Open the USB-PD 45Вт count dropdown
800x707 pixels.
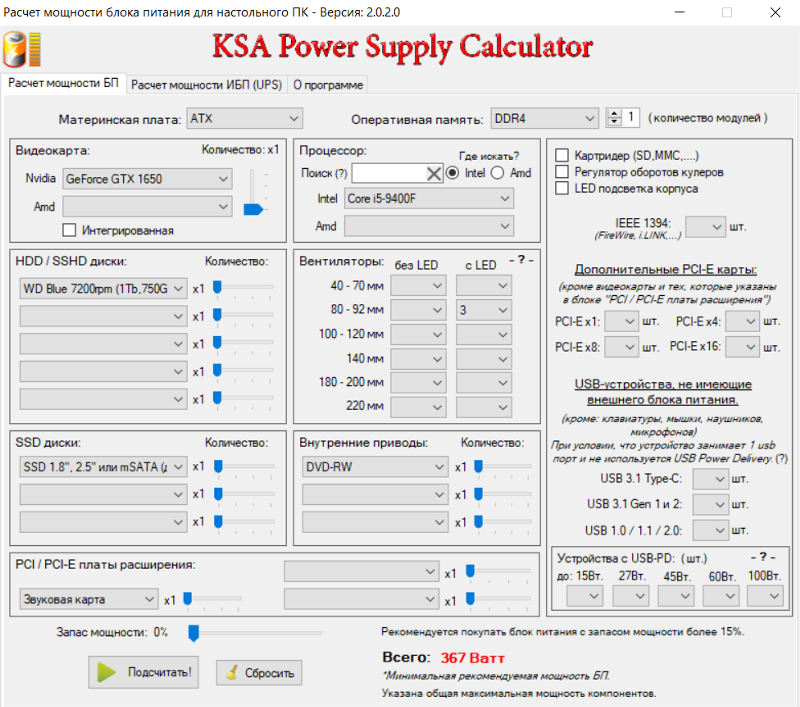click(676, 596)
